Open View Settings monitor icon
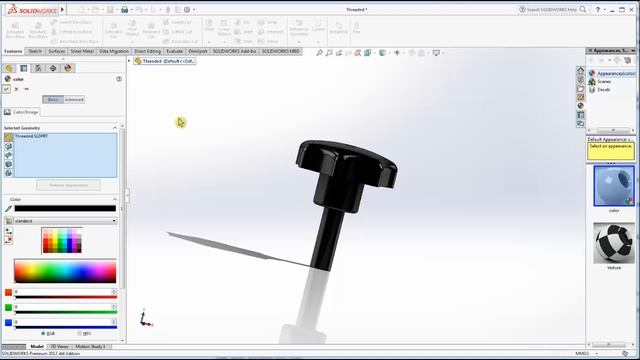This screenshot has height=360, width=640. click(x=436, y=53)
